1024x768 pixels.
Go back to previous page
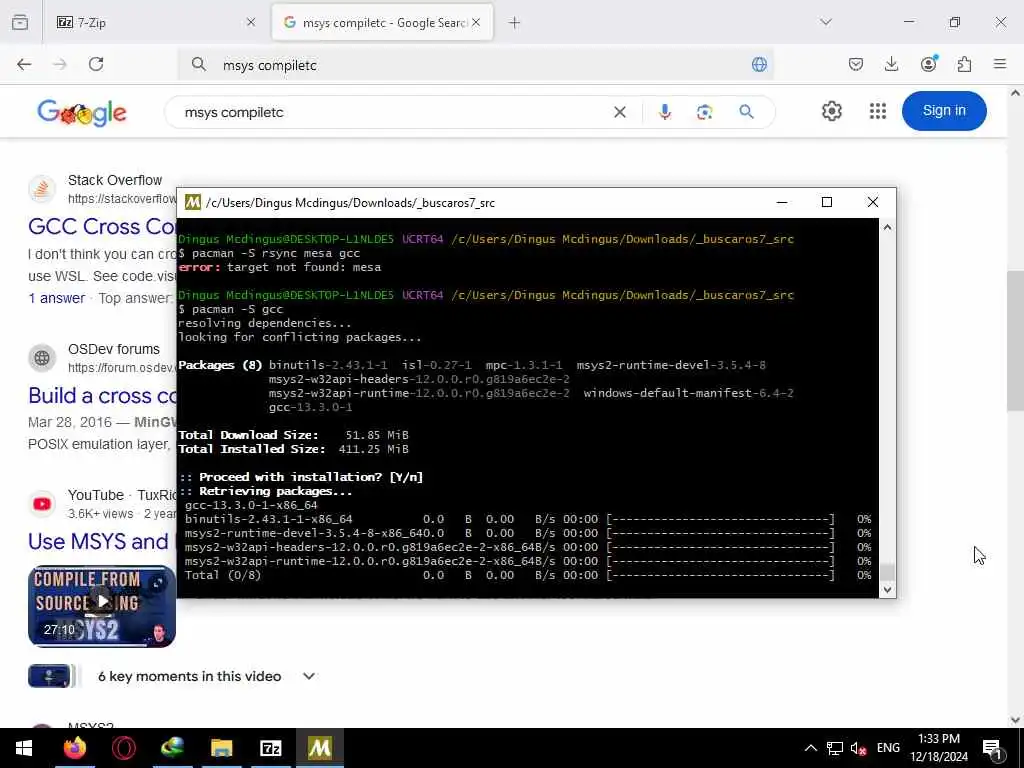[24, 64]
